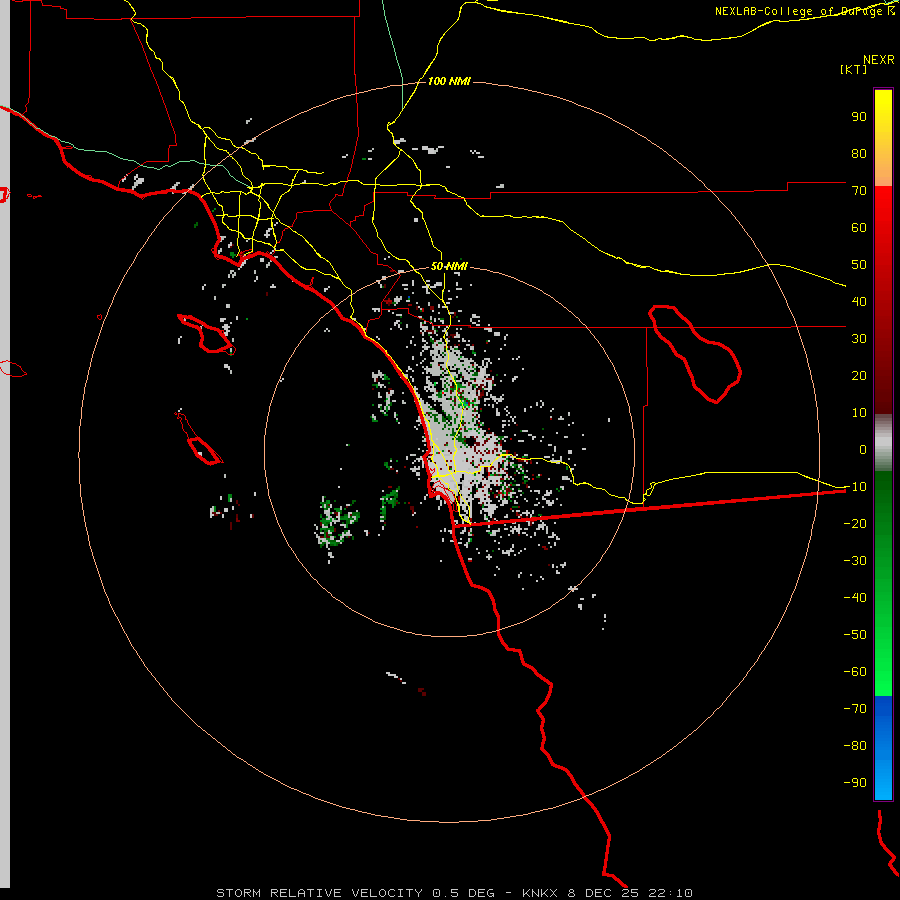The height and width of the screenshot is (900, 900).
Task: Pick the green segment of the color bar
Action: pos(883,584)
